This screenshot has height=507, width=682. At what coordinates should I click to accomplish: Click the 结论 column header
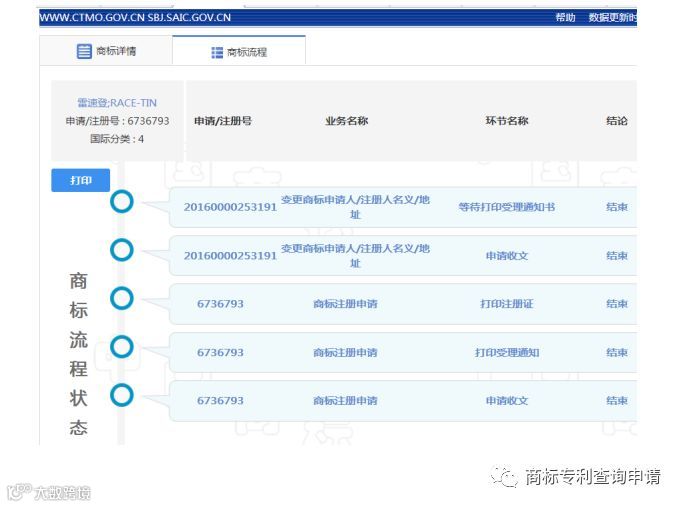617,121
